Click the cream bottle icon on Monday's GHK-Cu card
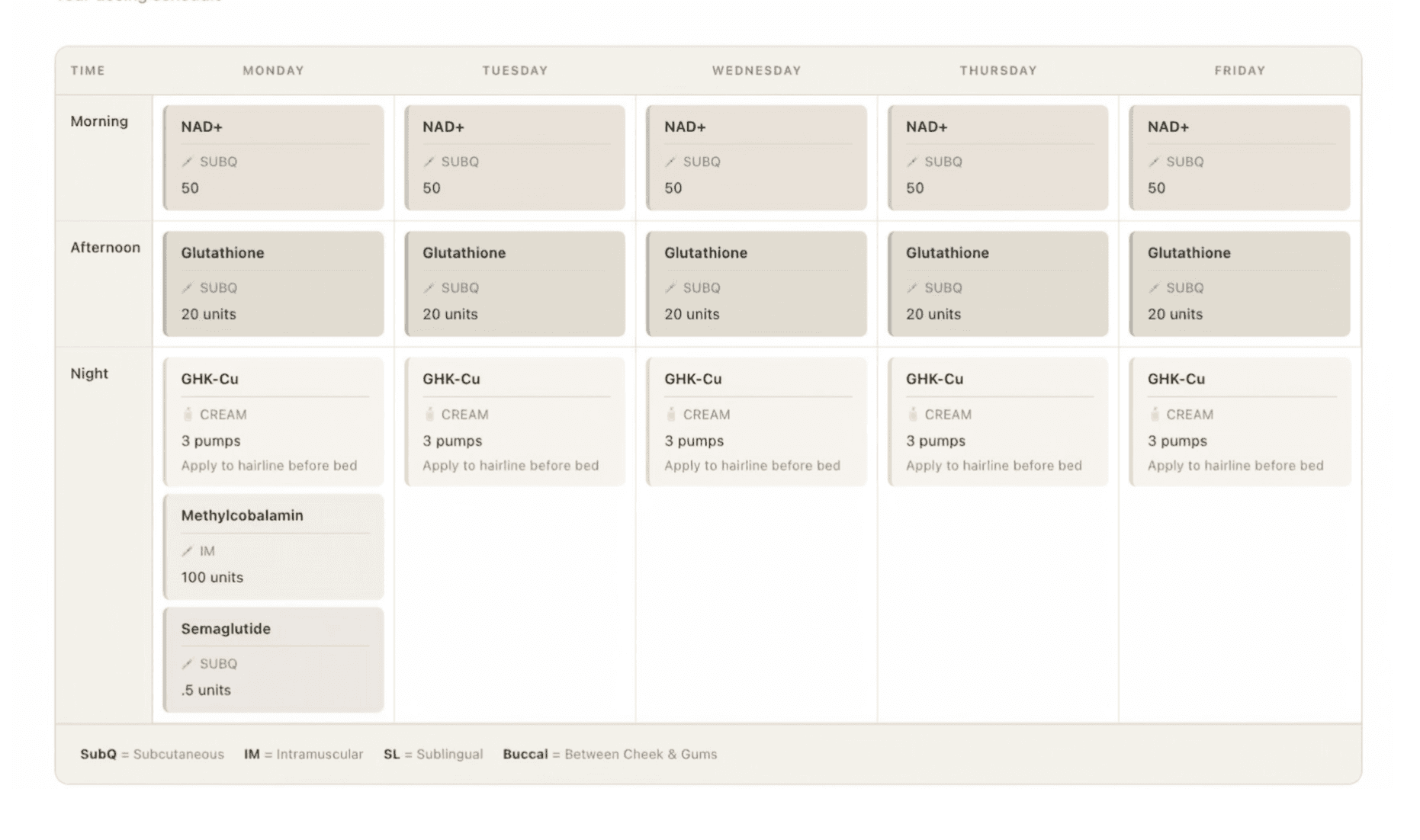The width and height of the screenshot is (1420, 840). coord(188,414)
